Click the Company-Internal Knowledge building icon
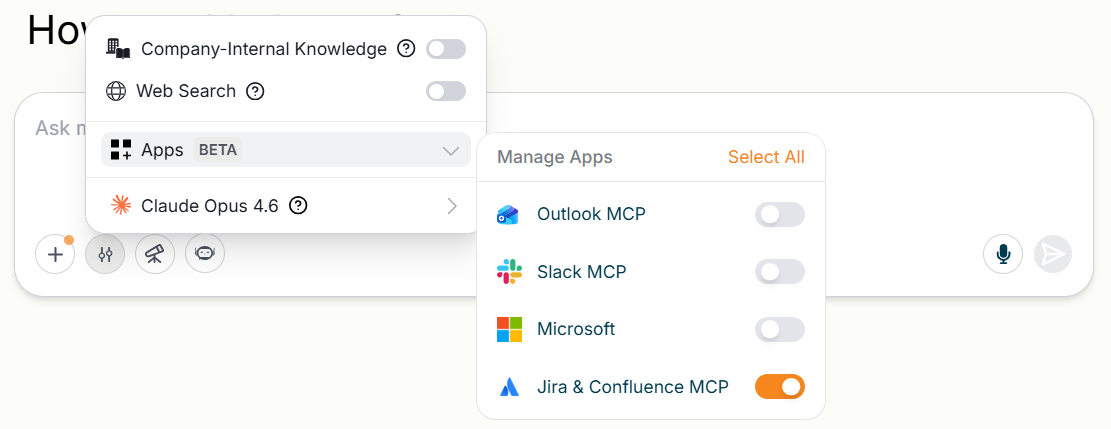 click(118, 48)
